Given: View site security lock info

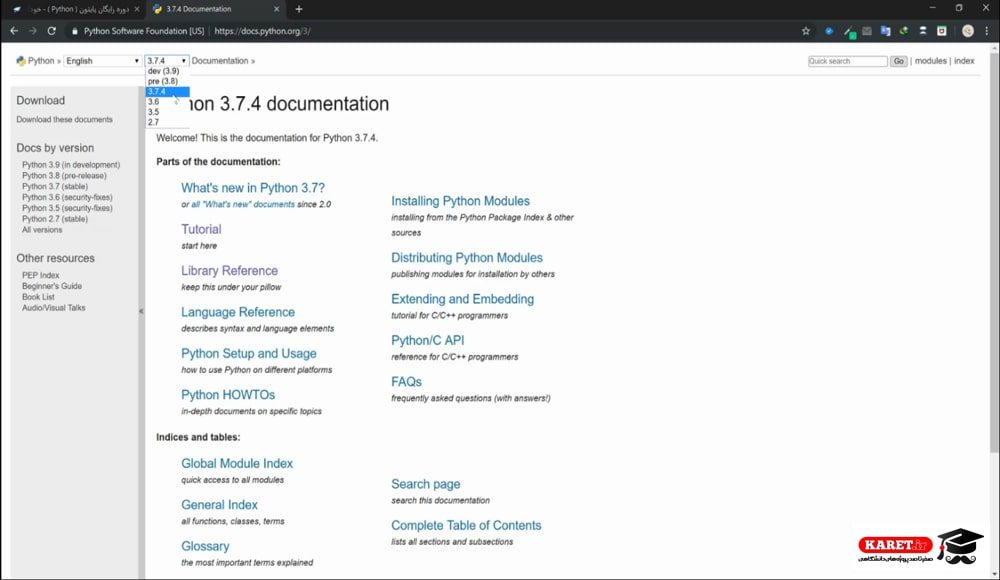Looking at the screenshot, I should (75, 31).
